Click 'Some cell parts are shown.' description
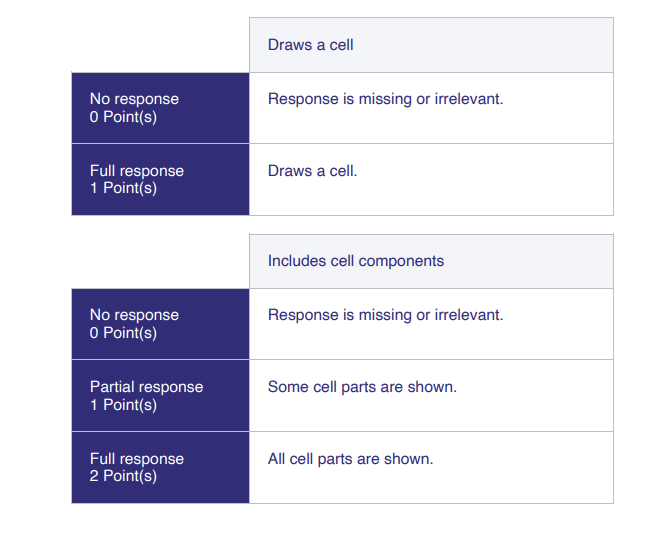 pos(362,387)
